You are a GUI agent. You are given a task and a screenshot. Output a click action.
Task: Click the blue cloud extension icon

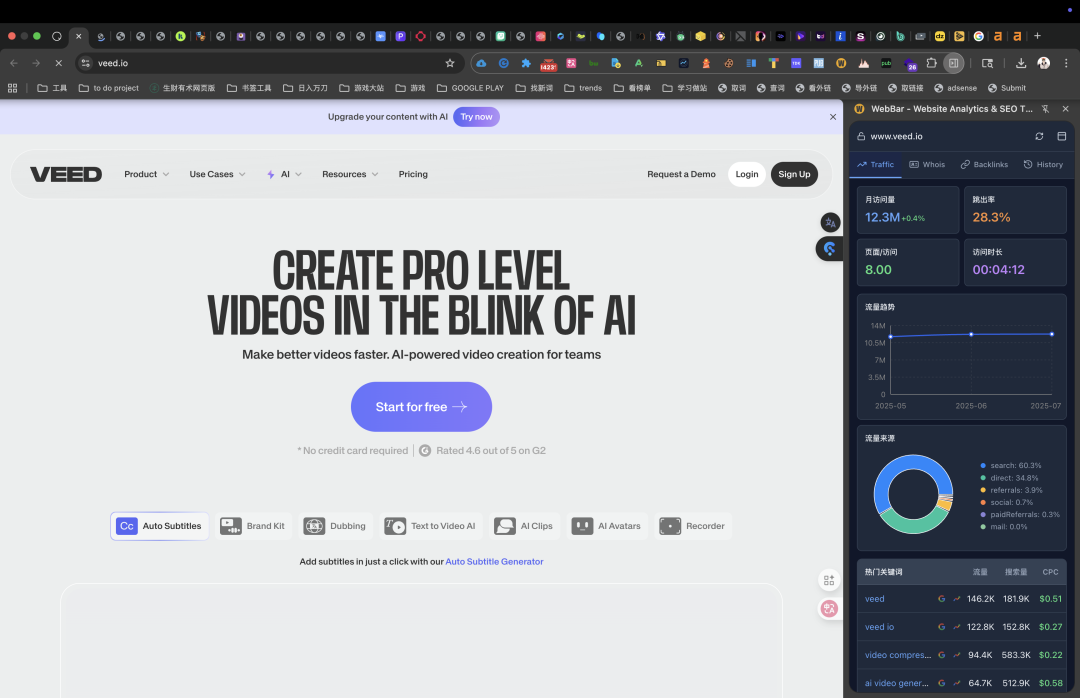pos(481,63)
